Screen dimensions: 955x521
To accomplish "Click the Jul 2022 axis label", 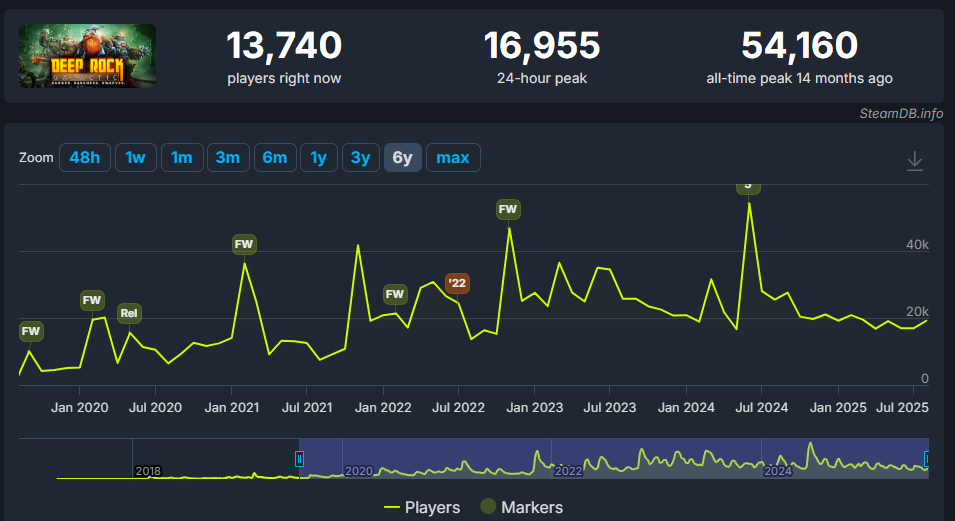I will 458,408.
